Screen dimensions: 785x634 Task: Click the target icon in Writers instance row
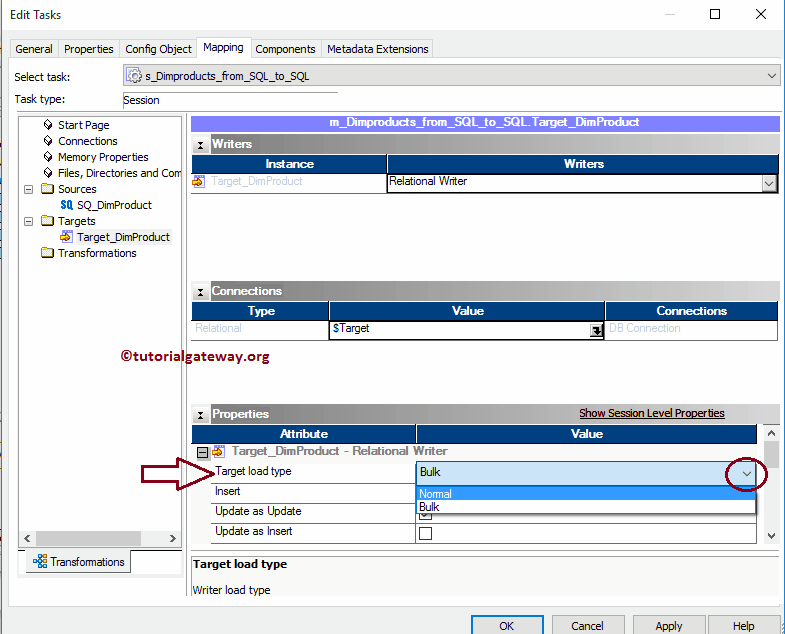(198, 182)
